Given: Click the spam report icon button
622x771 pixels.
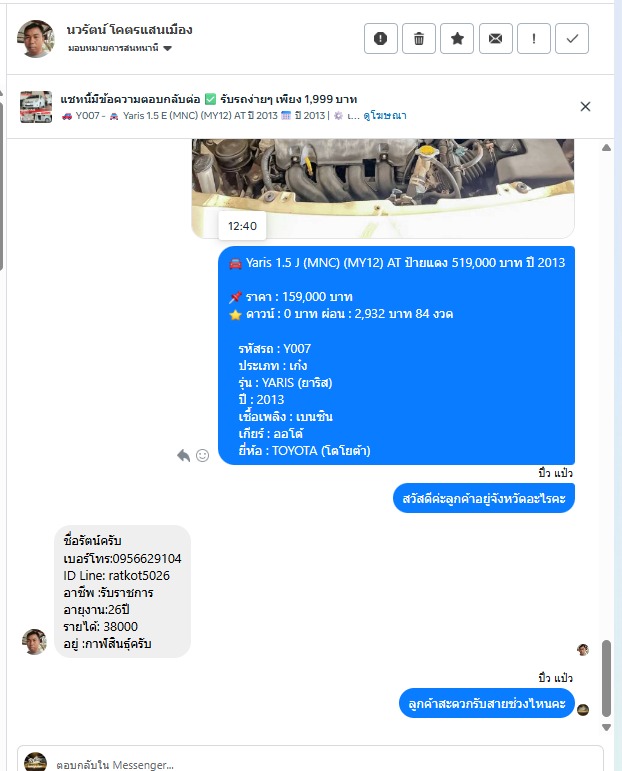Looking at the screenshot, I should tap(381, 38).
